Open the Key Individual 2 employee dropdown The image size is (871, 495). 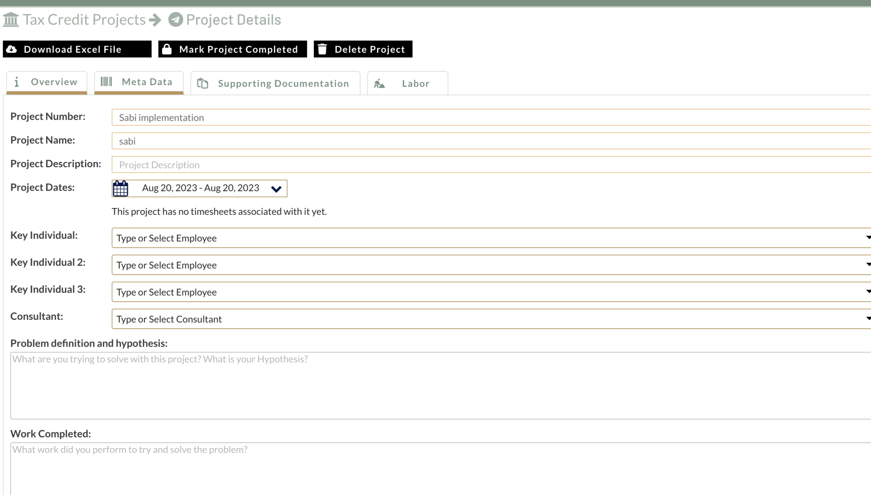[491, 265]
